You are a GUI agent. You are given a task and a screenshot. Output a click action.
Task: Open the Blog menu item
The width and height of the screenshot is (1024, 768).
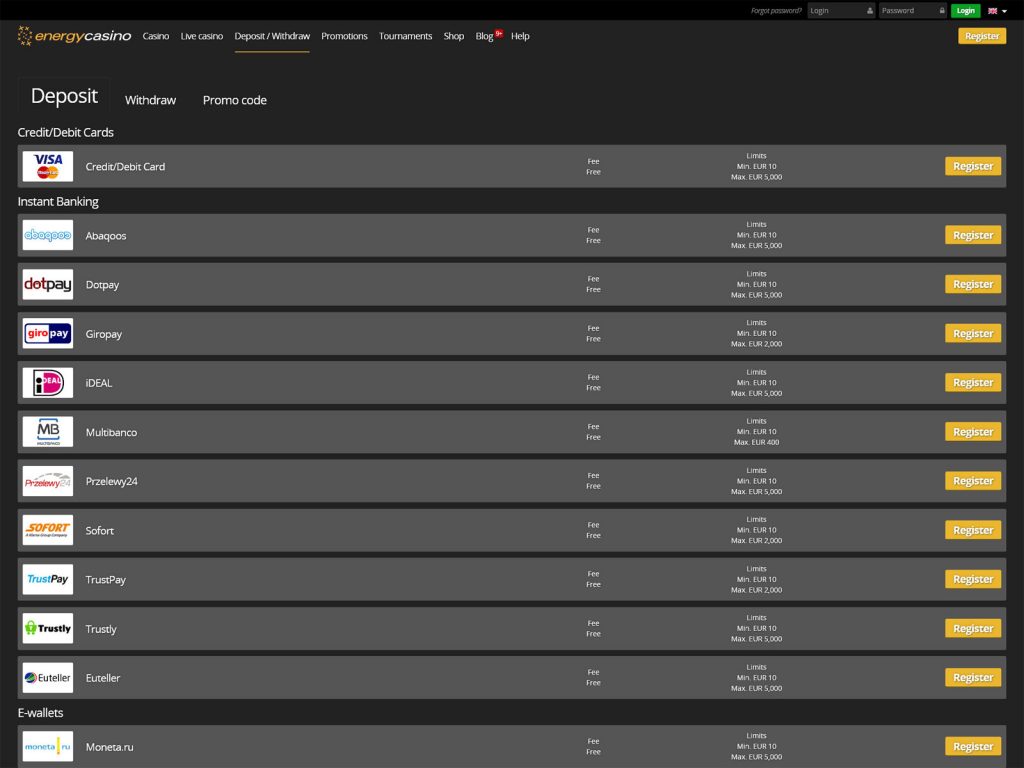coord(484,36)
